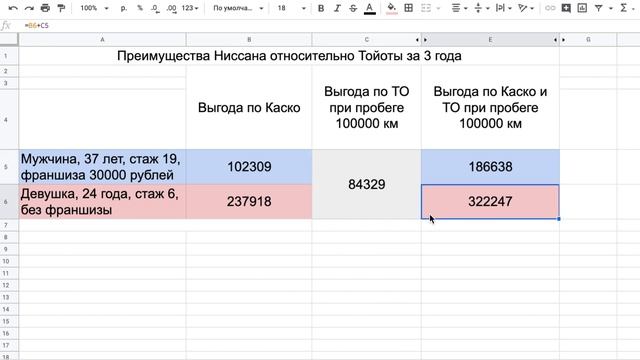Select column C header
Screen dimensions: 640x360
click(366, 40)
